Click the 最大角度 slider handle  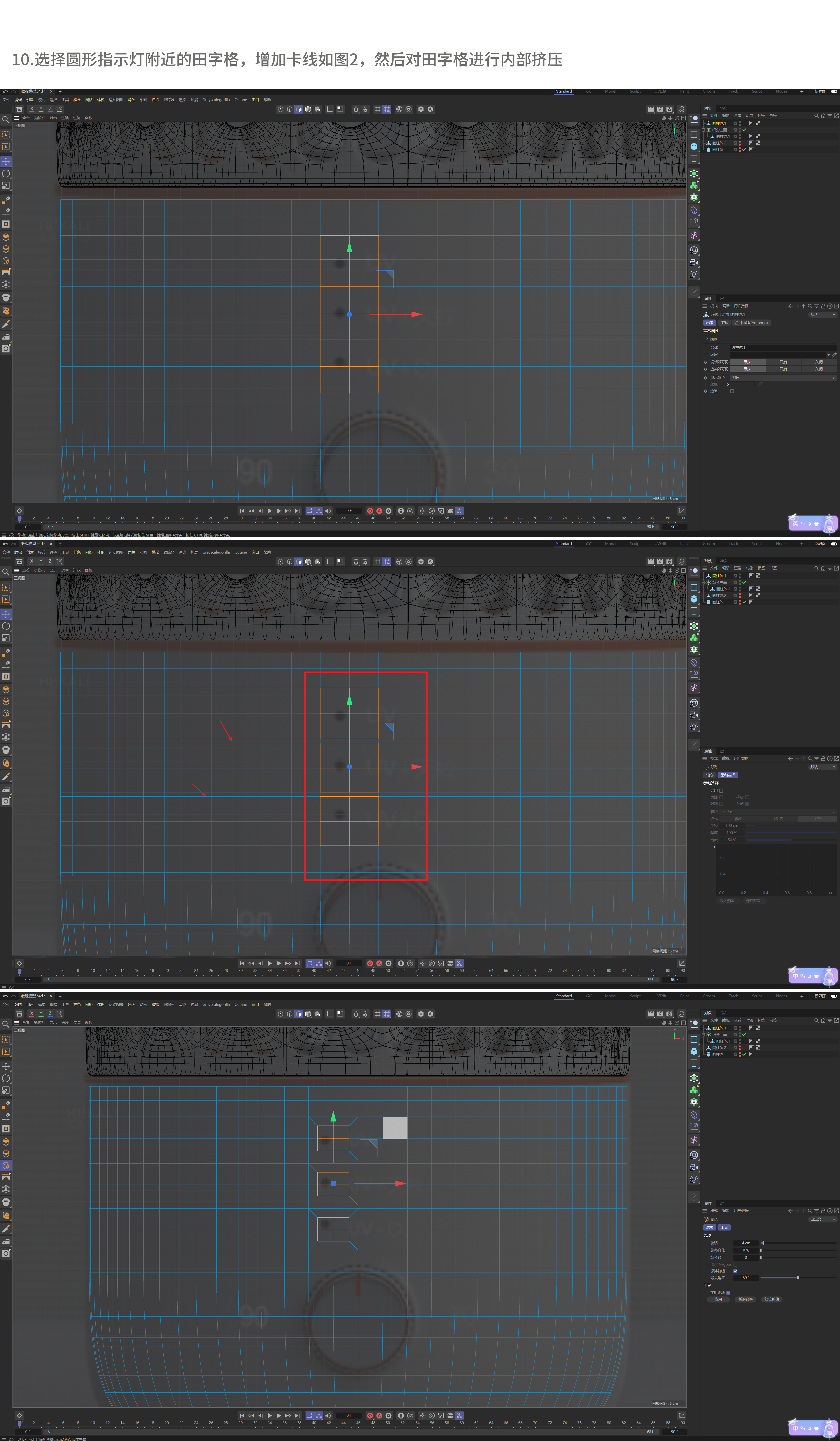pyautogui.click(x=798, y=1278)
